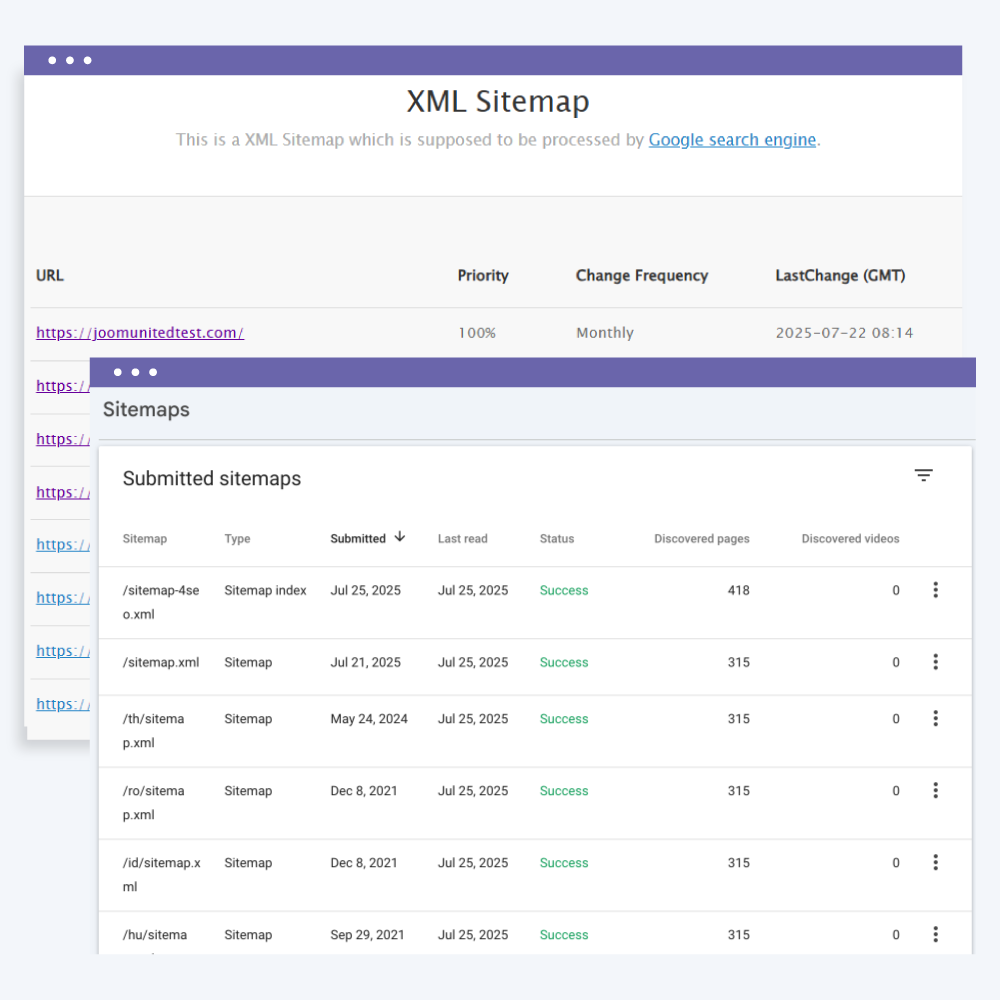
Task: Open the actions menu for /sitemap-4seo.xml
Action: tap(935, 590)
